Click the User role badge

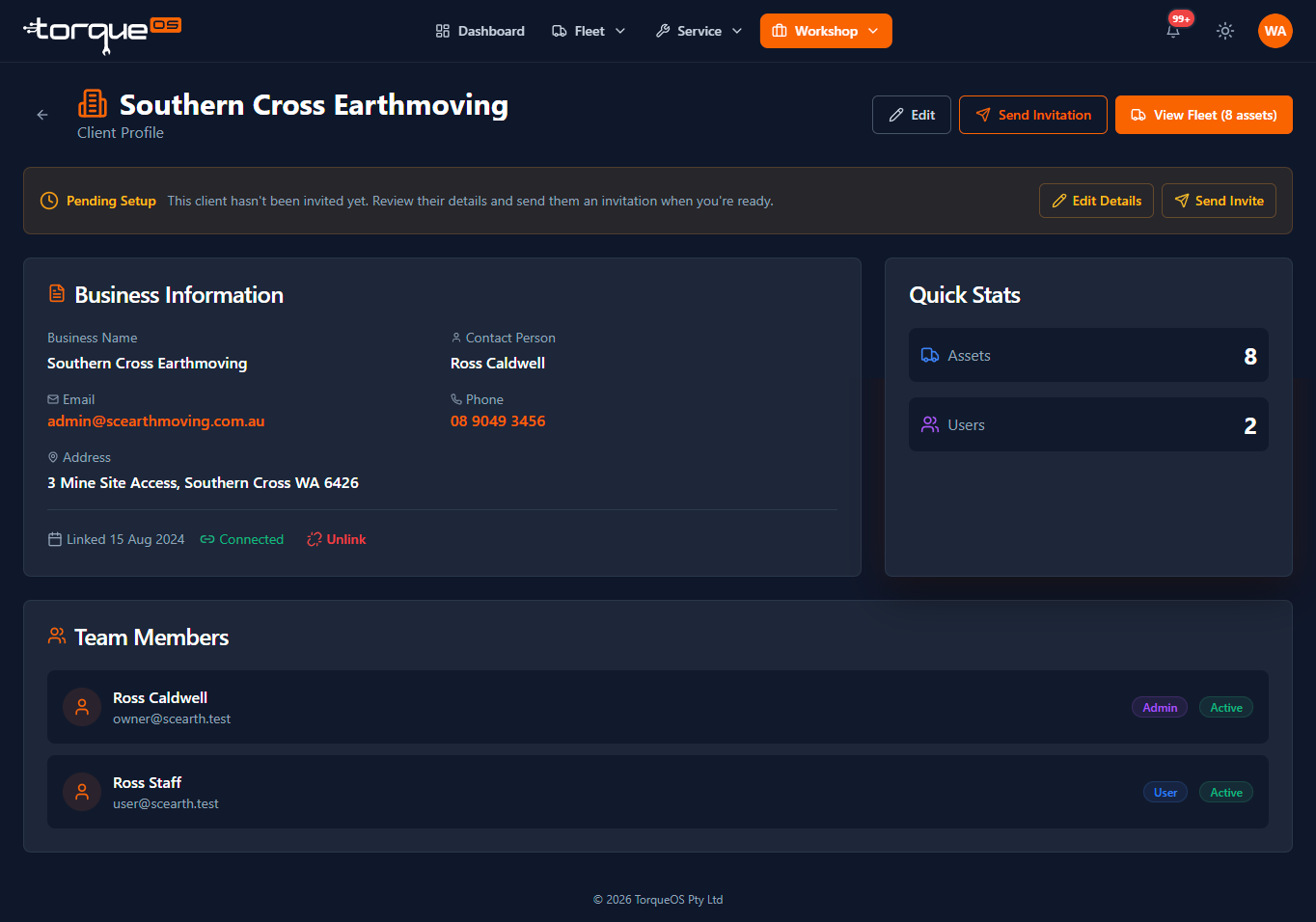(1165, 792)
